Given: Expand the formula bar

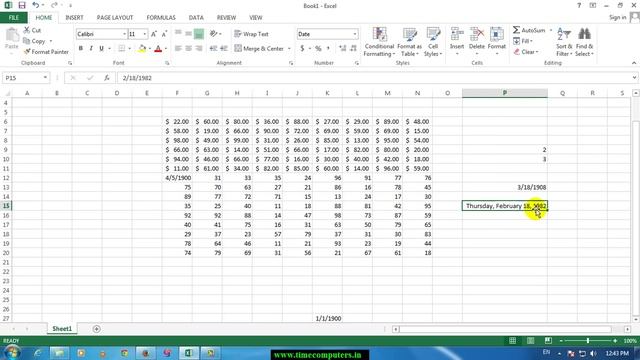Looking at the screenshot, I should click(634, 78).
